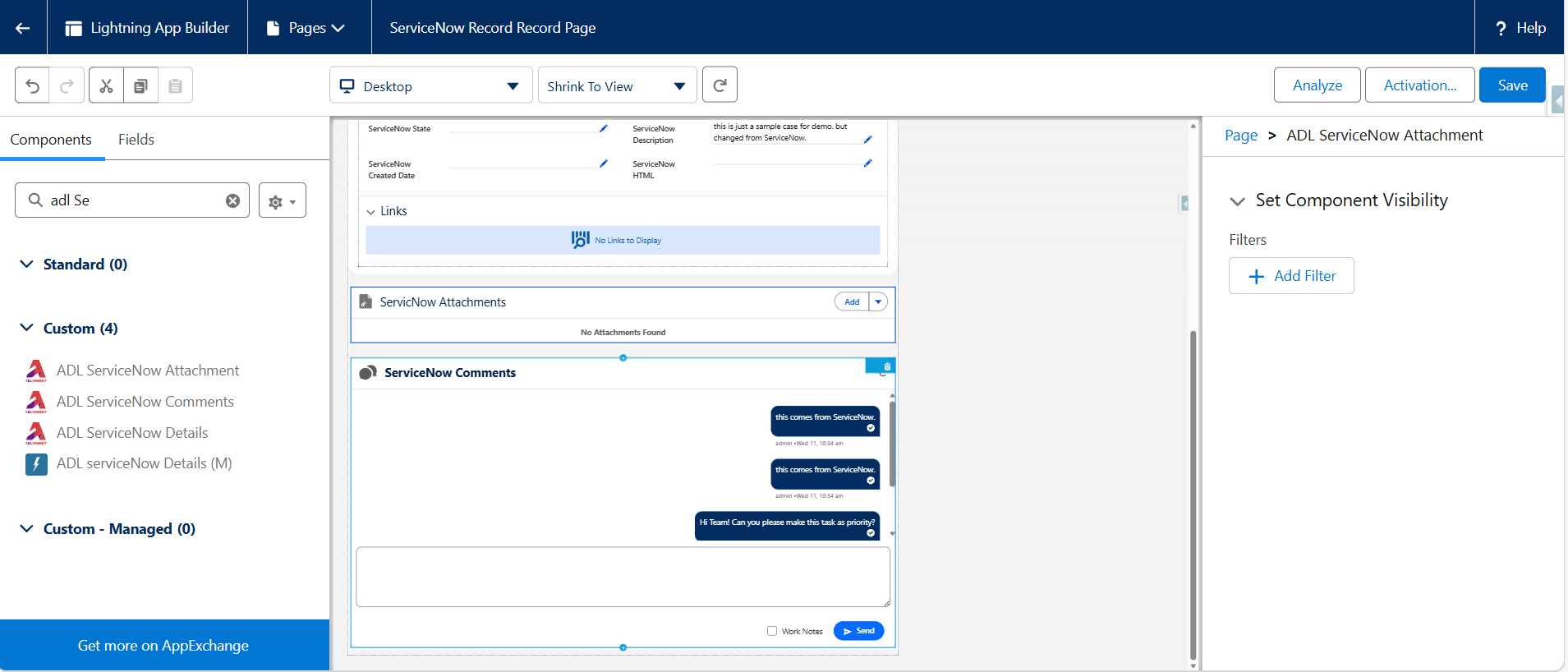Image resolution: width=1568 pixels, height=672 pixels.
Task: Click the copy icon in toolbar
Action: click(x=140, y=85)
